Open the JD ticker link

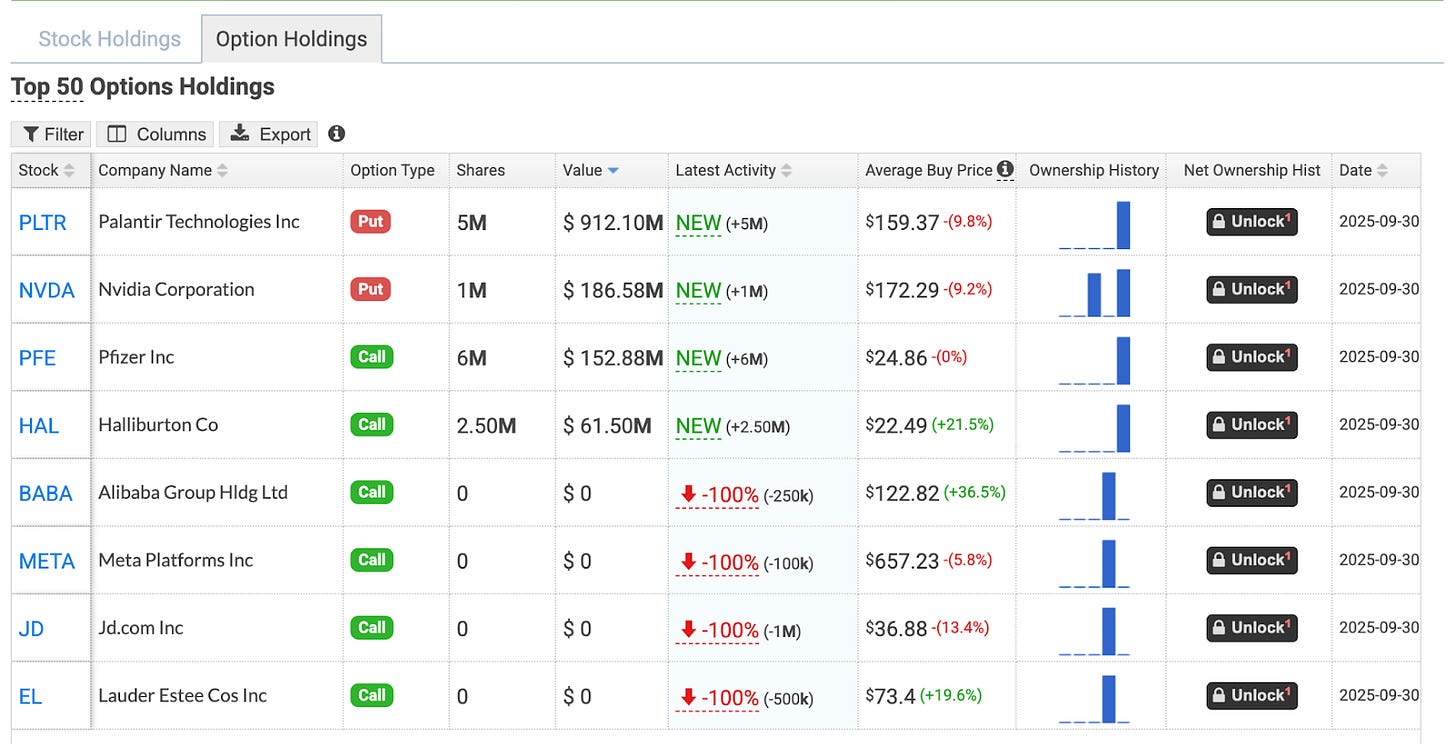31,629
